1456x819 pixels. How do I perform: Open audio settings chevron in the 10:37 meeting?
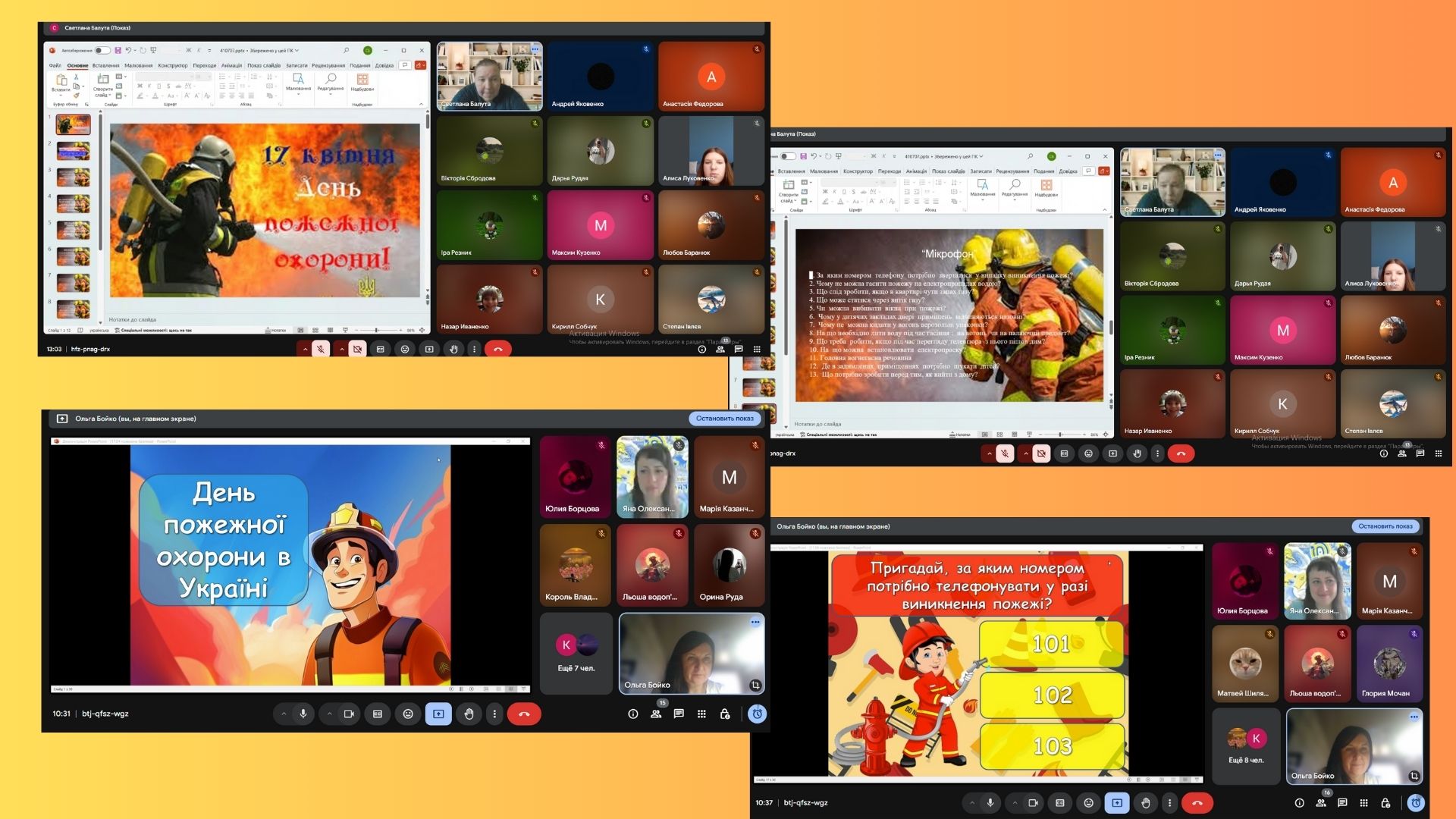[971, 802]
